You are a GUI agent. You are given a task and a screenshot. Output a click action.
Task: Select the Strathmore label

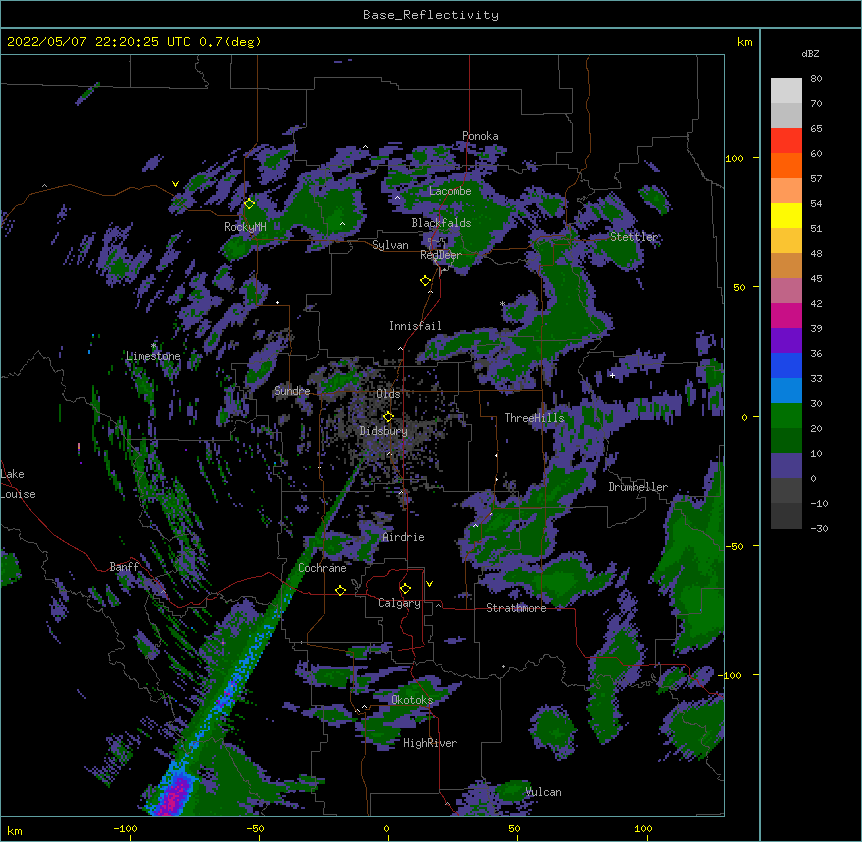[x=516, y=608]
